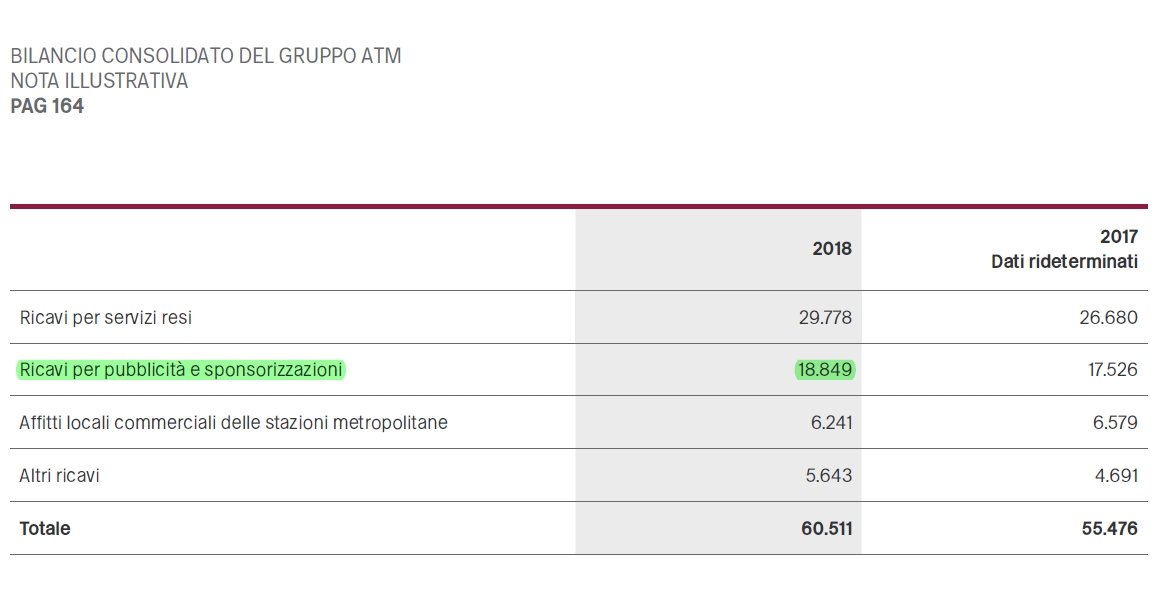Click the 'Affitti locali commerciali' row label
This screenshot has height=607, width=1156.
coord(233,423)
